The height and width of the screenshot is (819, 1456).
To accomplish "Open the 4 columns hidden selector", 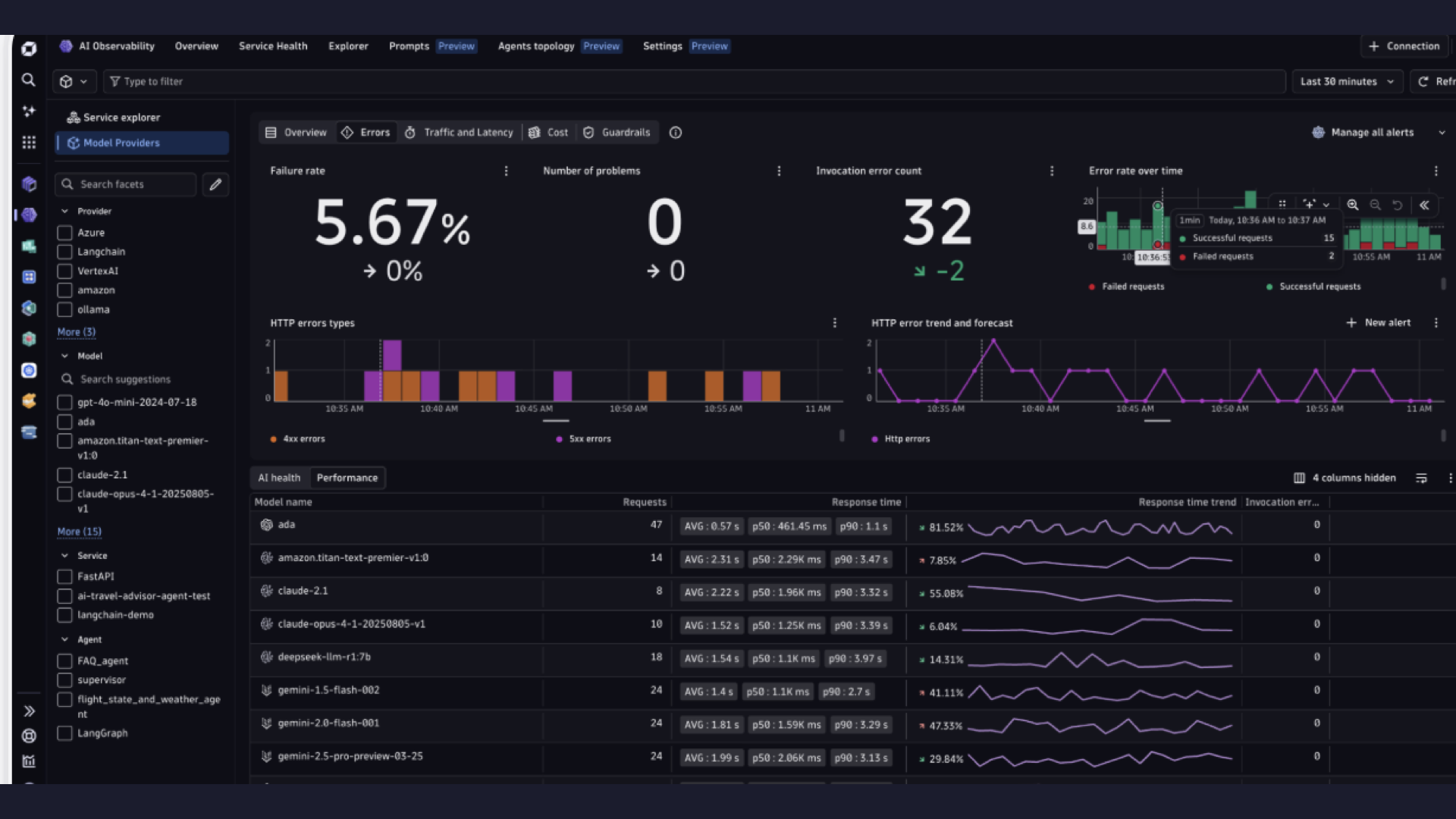I will click(1345, 479).
